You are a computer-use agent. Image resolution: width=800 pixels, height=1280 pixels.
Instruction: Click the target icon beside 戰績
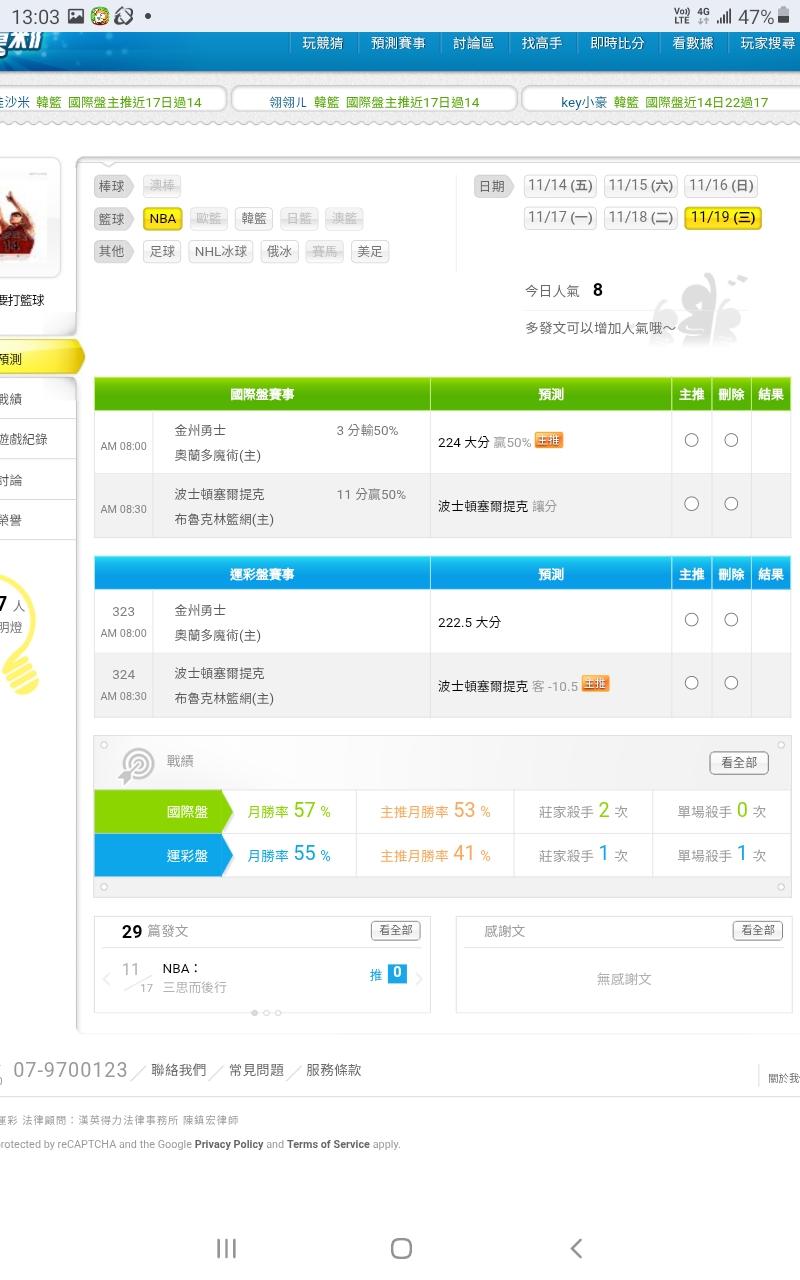[137, 765]
